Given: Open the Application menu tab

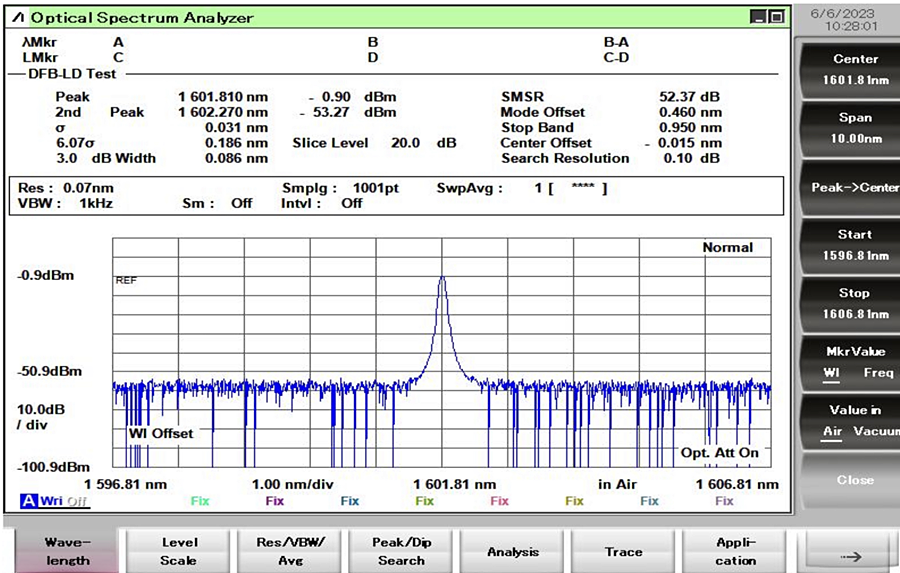Looking at the screenshot, I should [735, 551].
